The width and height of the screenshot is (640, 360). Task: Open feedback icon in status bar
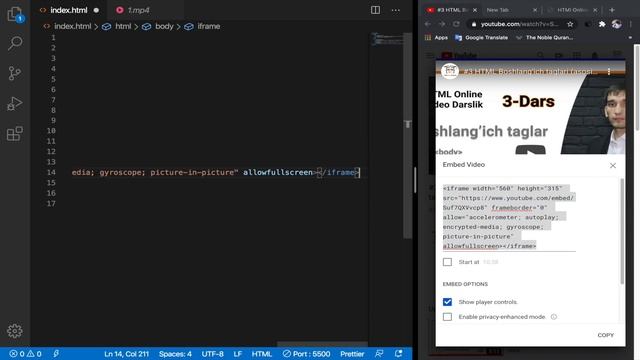click(x=379, y=354)
